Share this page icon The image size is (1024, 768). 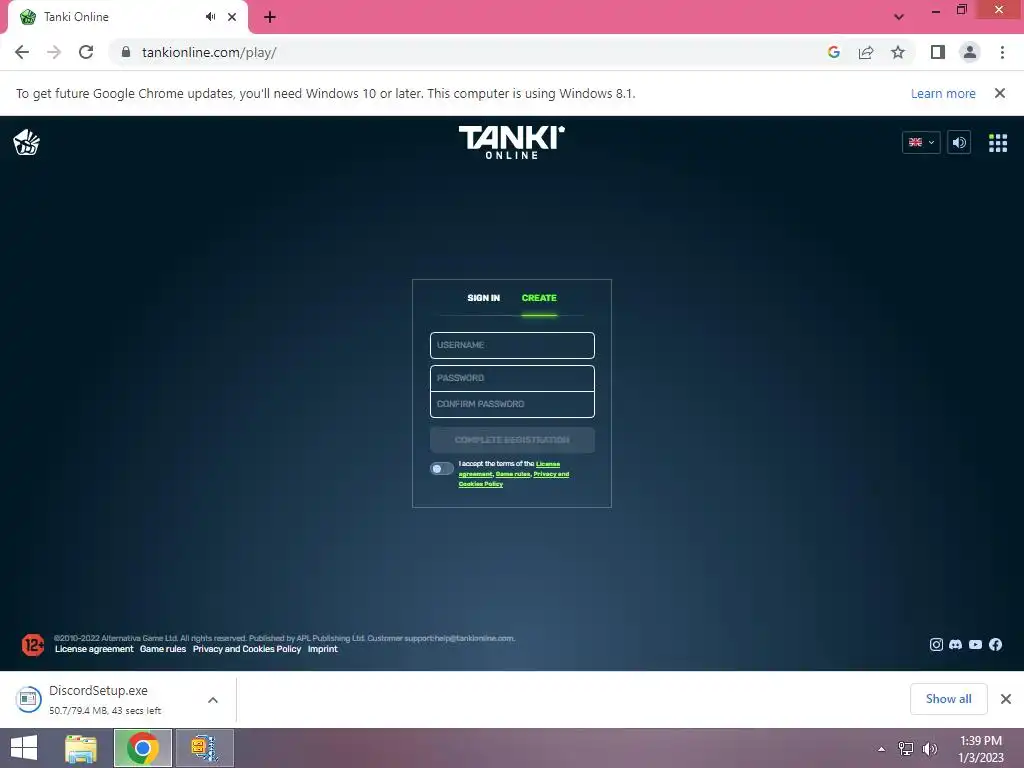(866, 52)
